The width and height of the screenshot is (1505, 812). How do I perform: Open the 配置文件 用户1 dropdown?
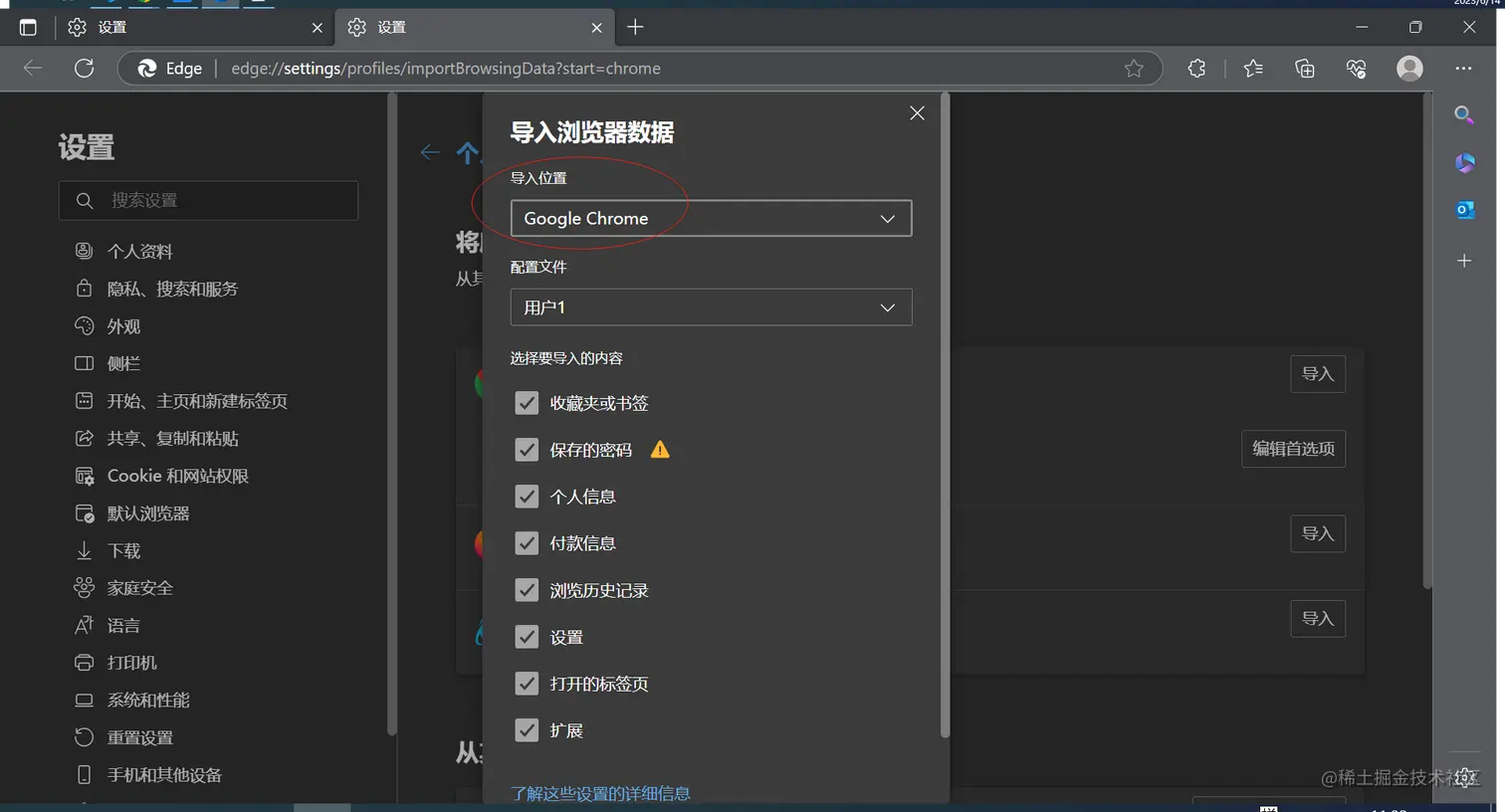712,307
